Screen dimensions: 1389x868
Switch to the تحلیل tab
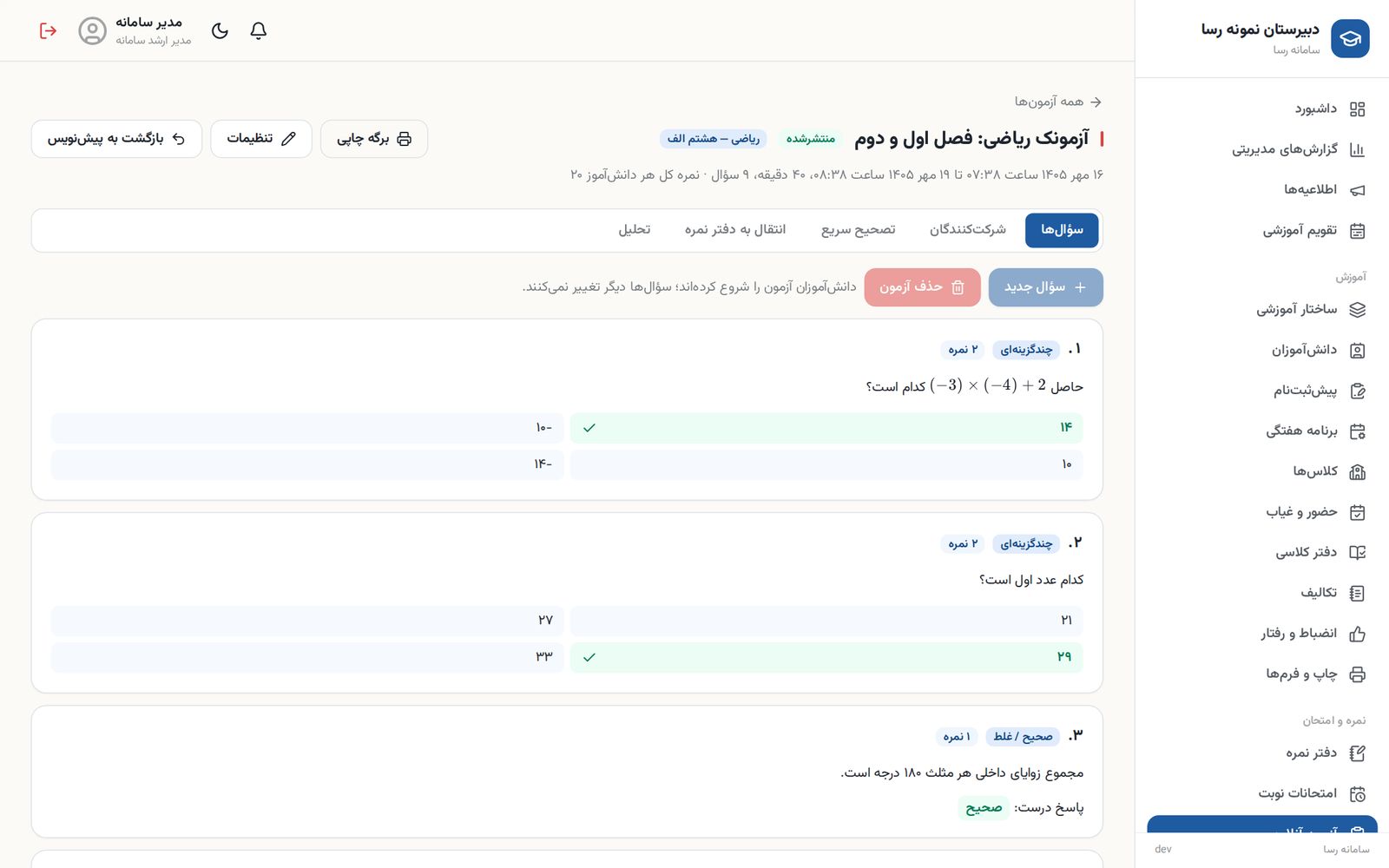coord(634,230)
